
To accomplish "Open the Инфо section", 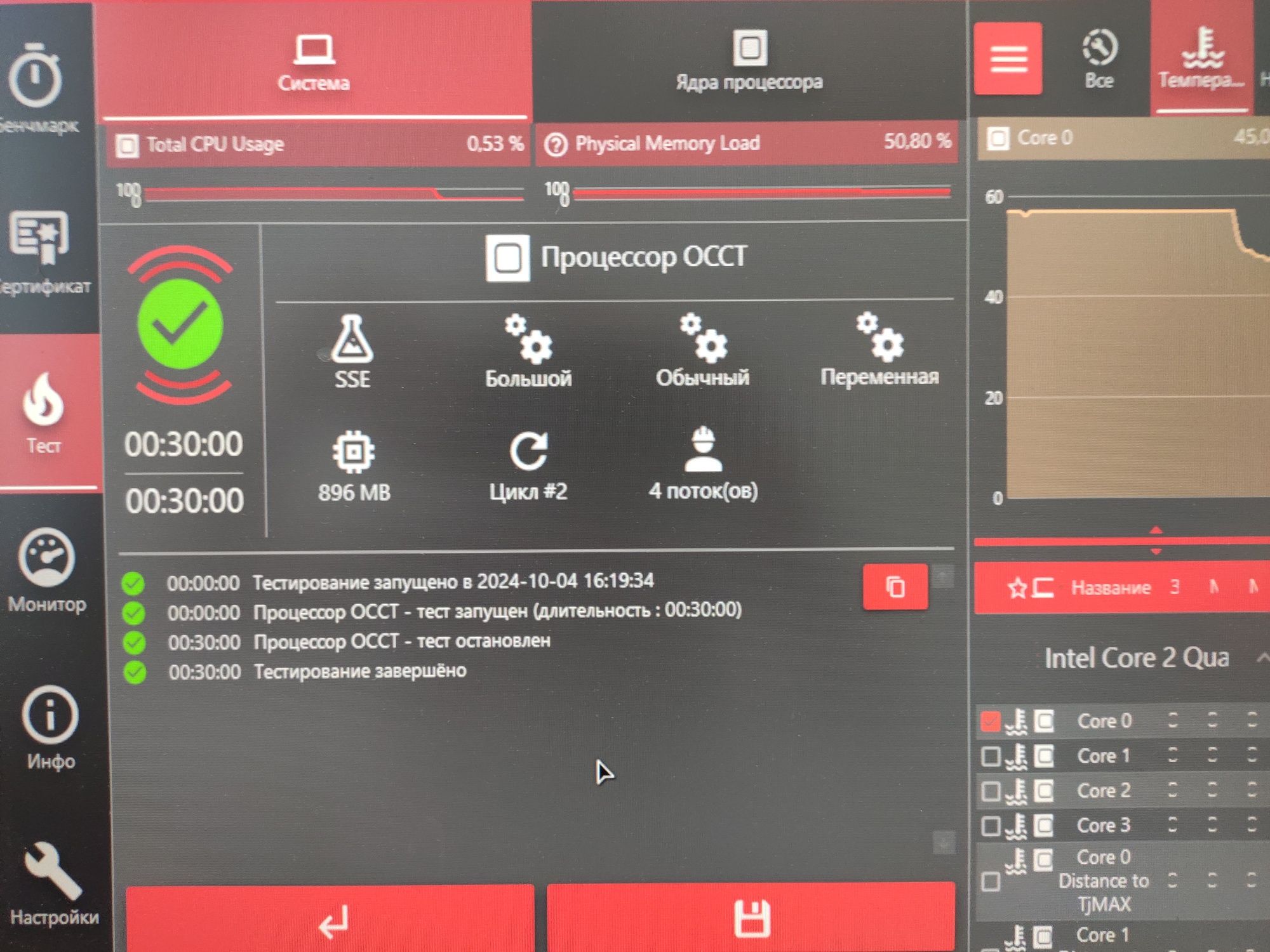I will pyautogui.click(x=50, y=727).
